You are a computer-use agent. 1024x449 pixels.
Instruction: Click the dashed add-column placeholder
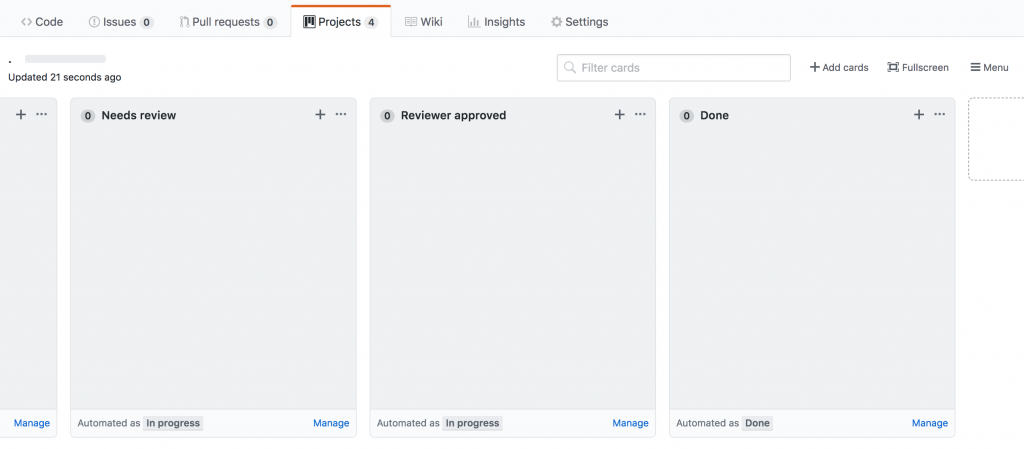coord(996,139)
